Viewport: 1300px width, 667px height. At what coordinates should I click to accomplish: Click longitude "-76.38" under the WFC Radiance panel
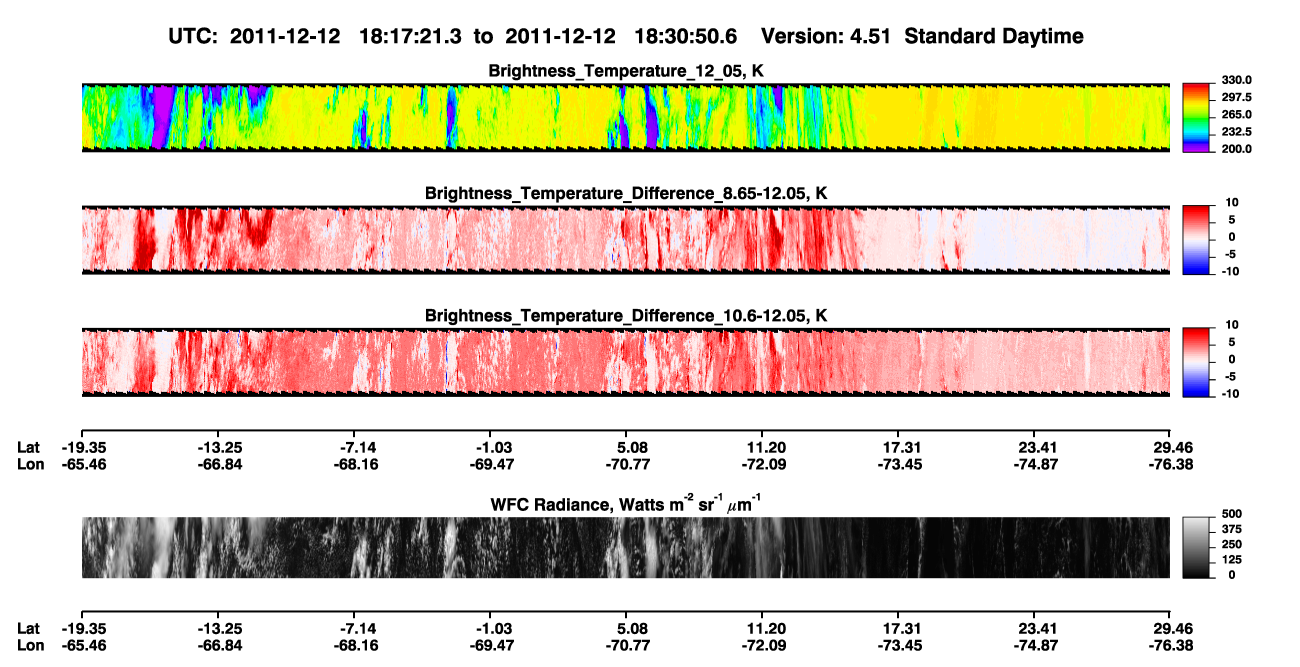(x=1170, y=645)
